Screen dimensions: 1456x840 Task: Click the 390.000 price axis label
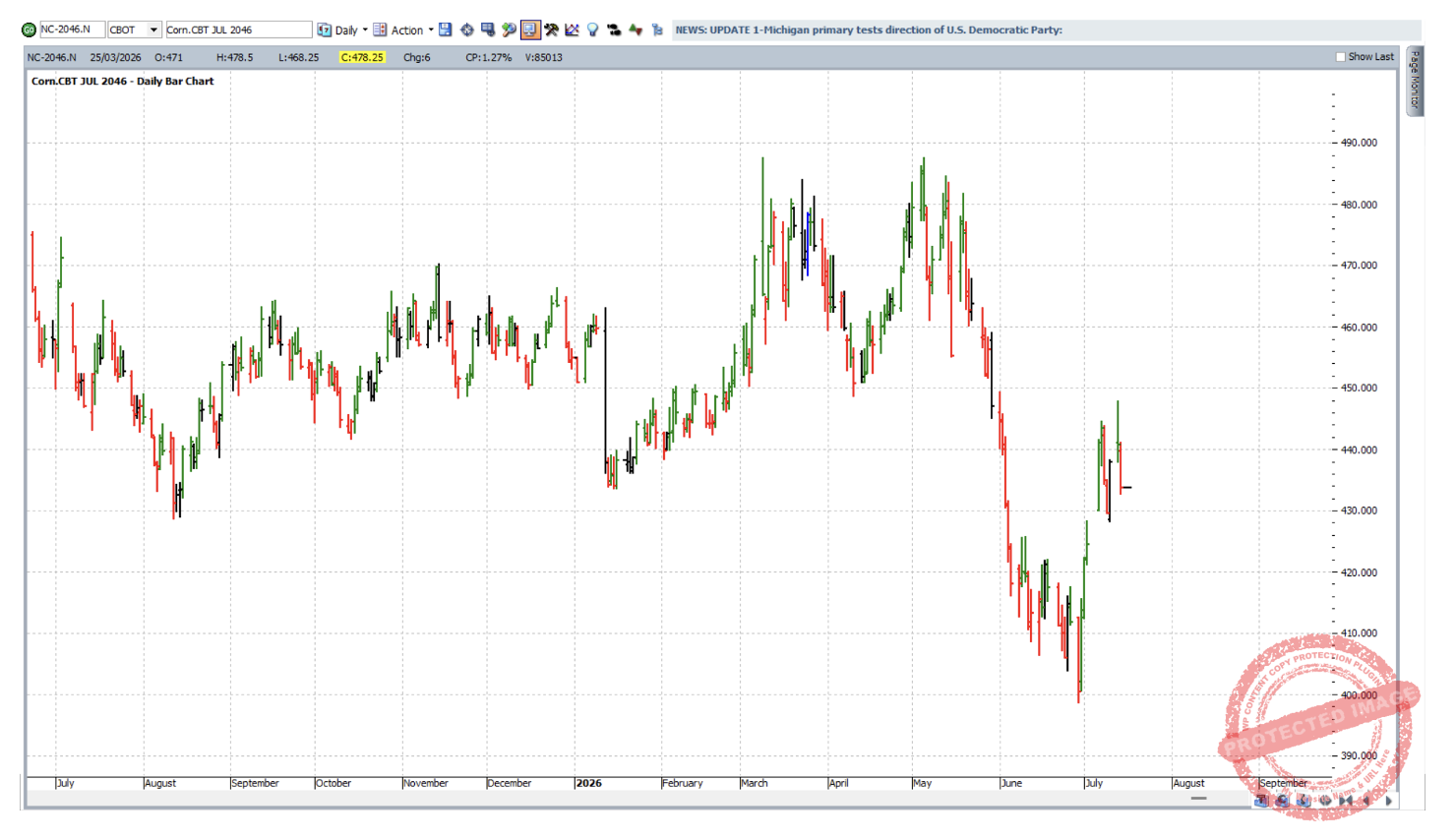tap(1359, 755)
